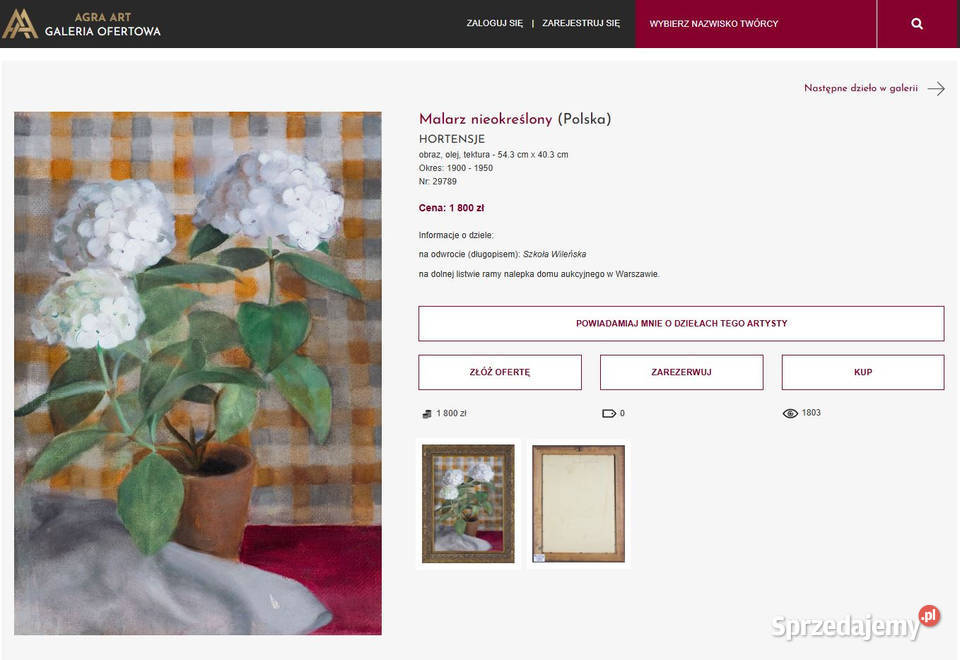Click the offers tag icon
This screenshot has width=960, height=660.
(x=609, y=413)
